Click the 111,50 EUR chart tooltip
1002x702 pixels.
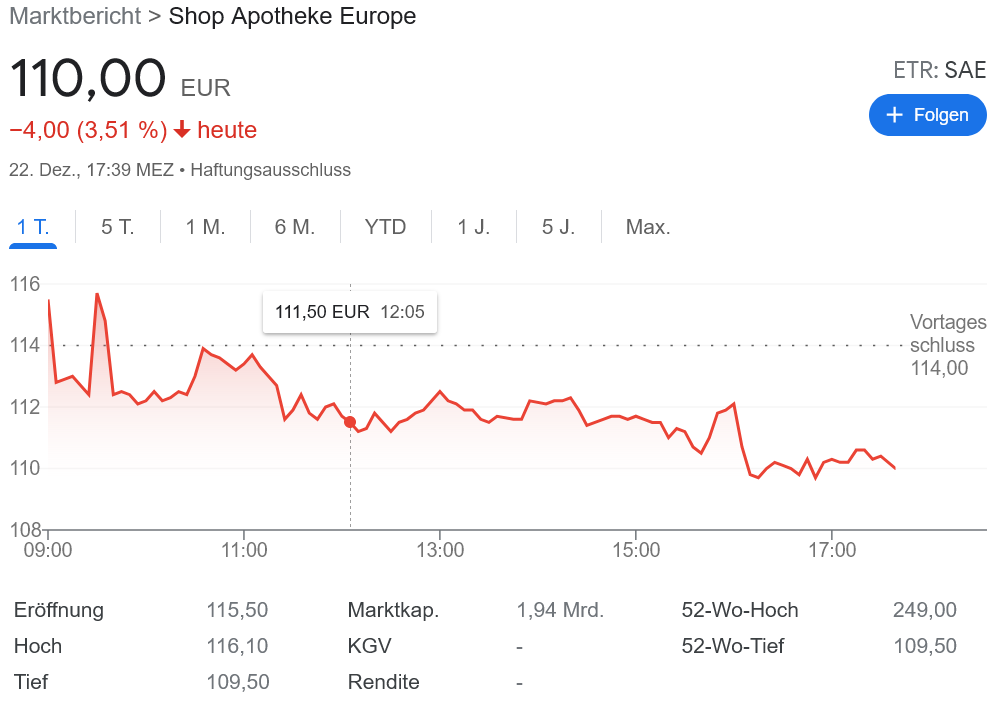point(349,312)
